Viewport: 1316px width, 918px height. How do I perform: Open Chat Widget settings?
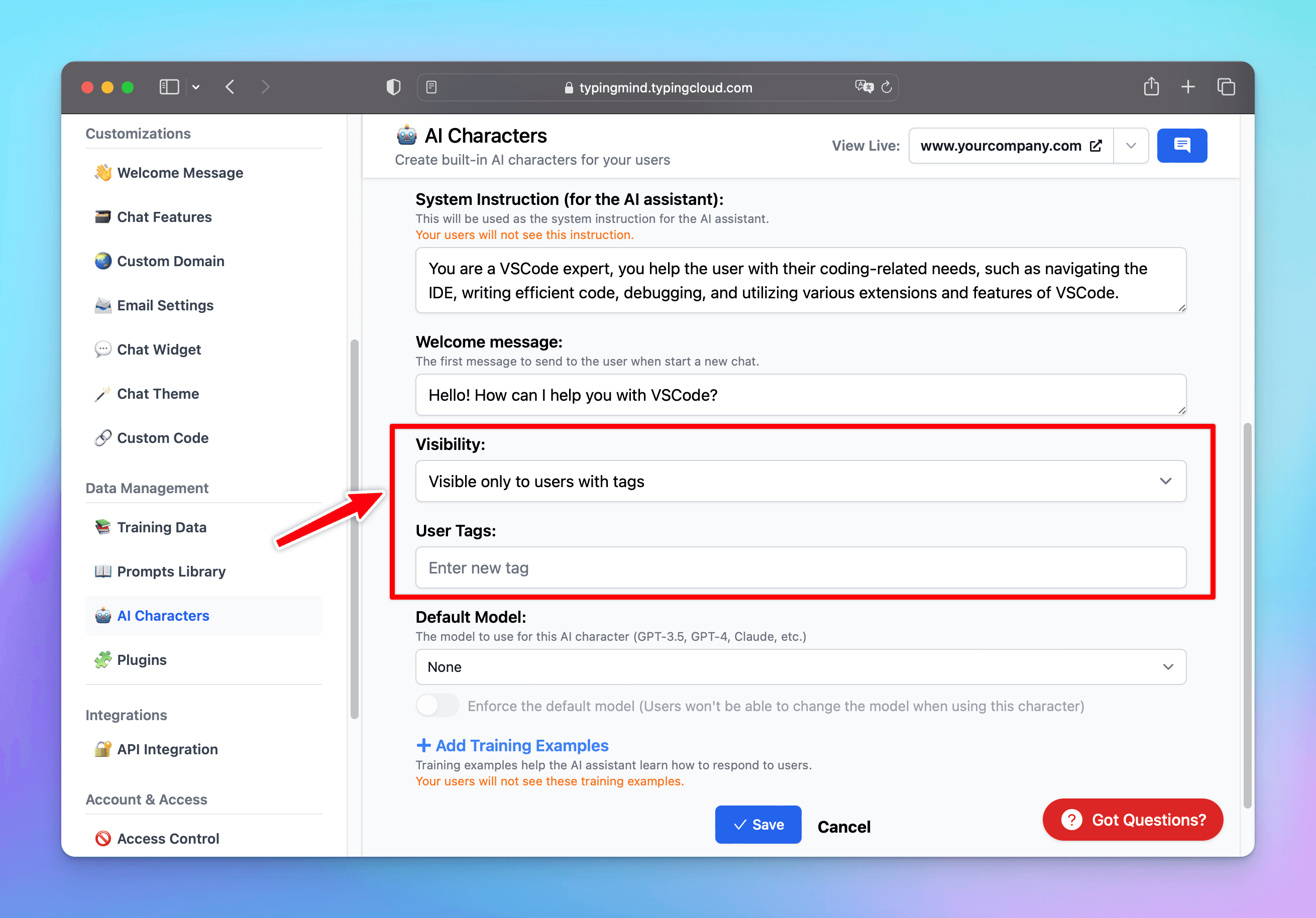click(x=159, y=350)
